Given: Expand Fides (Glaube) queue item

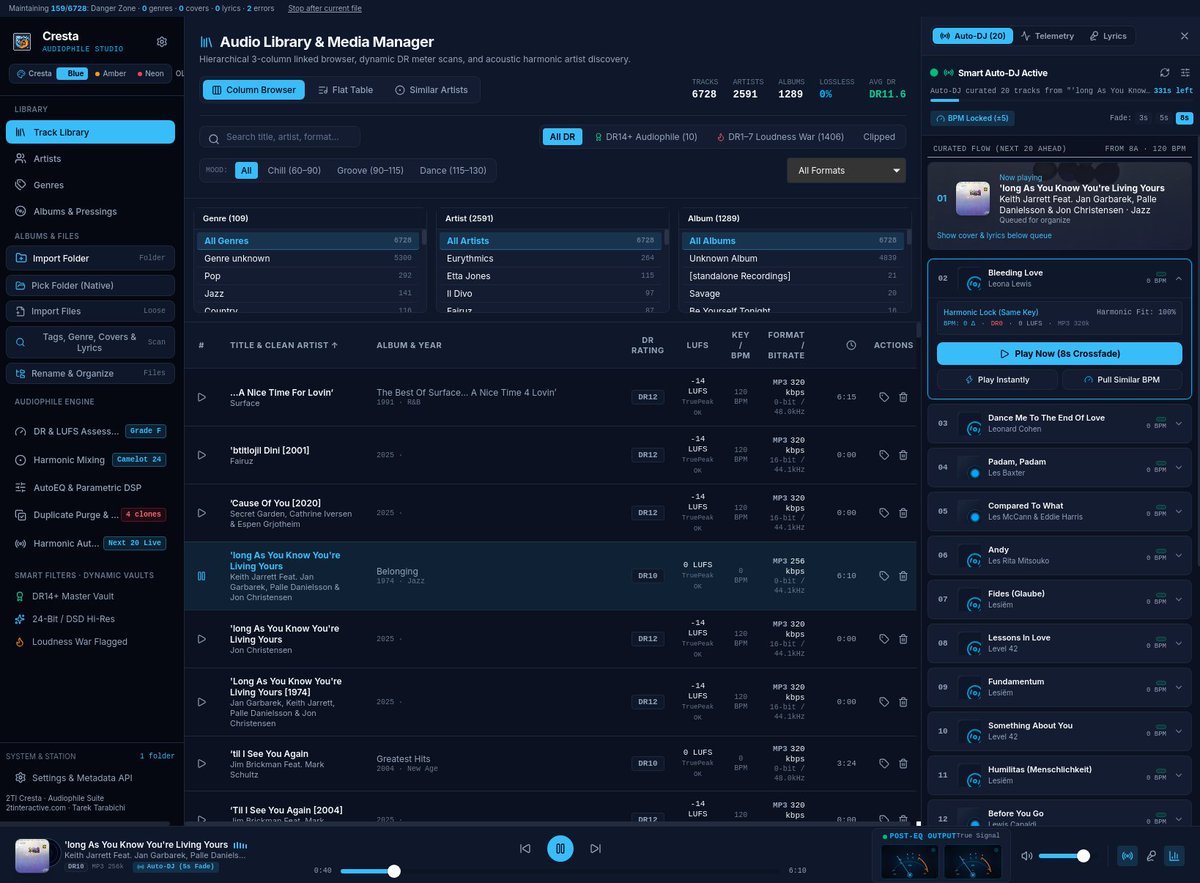Looking at the screenshot, I should click(x=1178, y=599).
